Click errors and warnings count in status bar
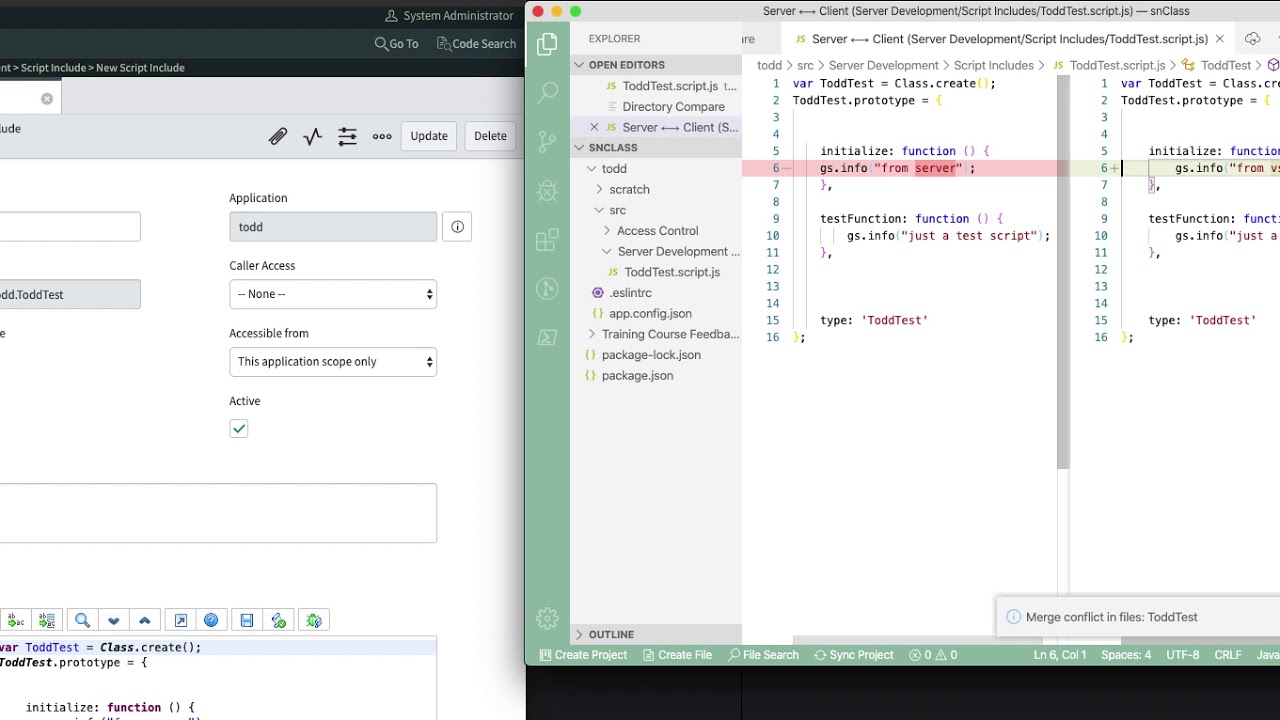This screenshot has width=1280, height=720. coord(933,656)
